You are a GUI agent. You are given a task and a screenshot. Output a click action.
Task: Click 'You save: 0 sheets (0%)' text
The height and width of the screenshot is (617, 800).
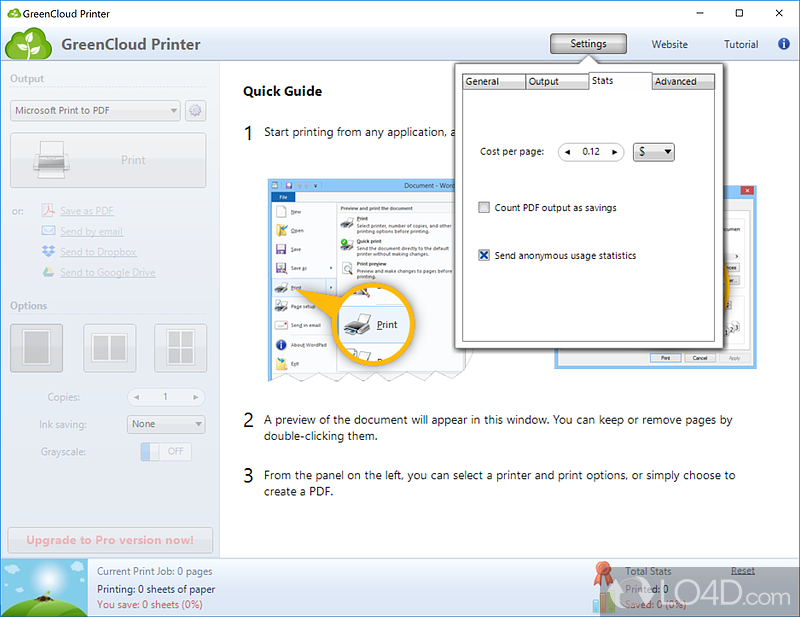149,605
